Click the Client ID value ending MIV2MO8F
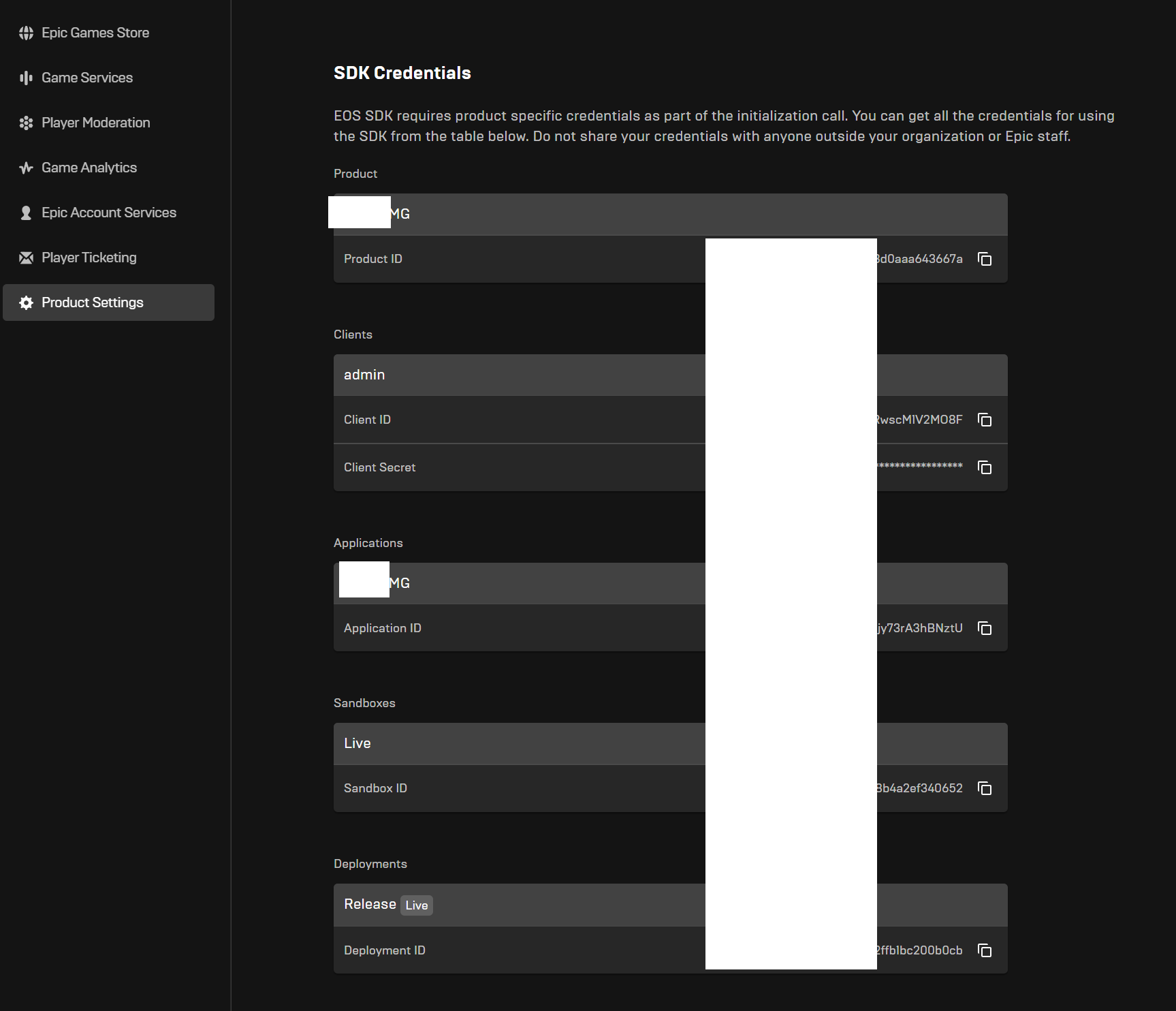 click(920, 420)
